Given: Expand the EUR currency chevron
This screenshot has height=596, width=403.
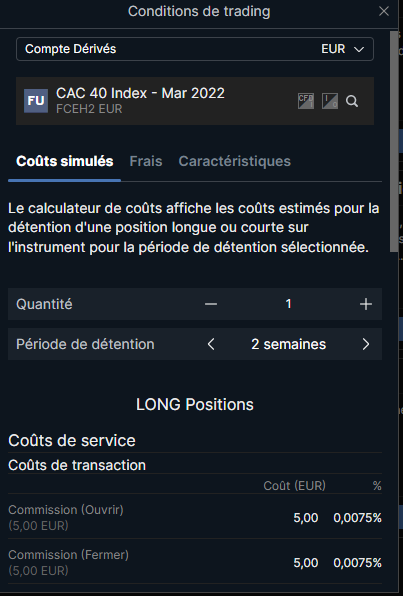Looking at the screenshot, I should [359, 49].
